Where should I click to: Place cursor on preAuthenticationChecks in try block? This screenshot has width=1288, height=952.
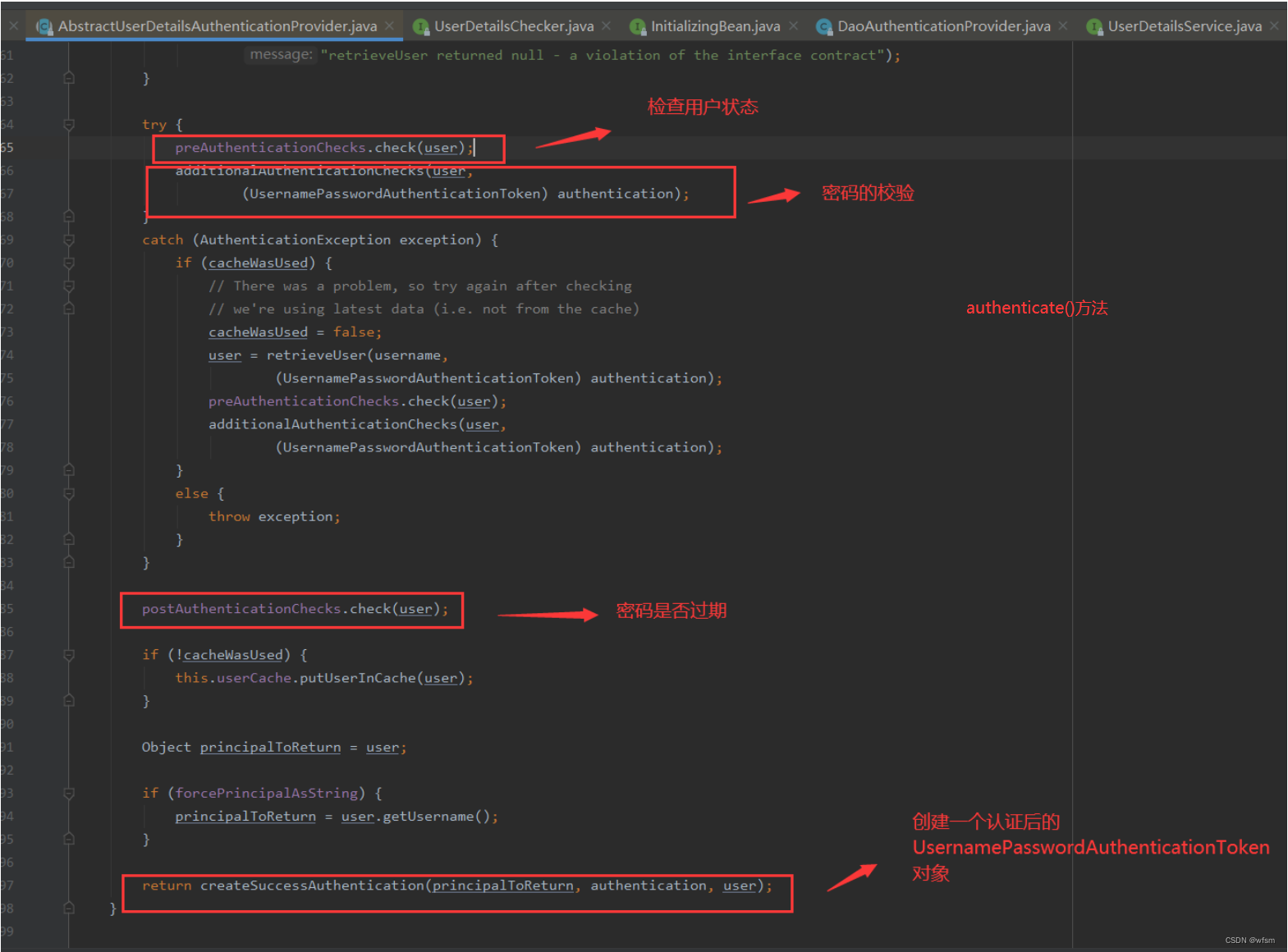tap(270, 148)
